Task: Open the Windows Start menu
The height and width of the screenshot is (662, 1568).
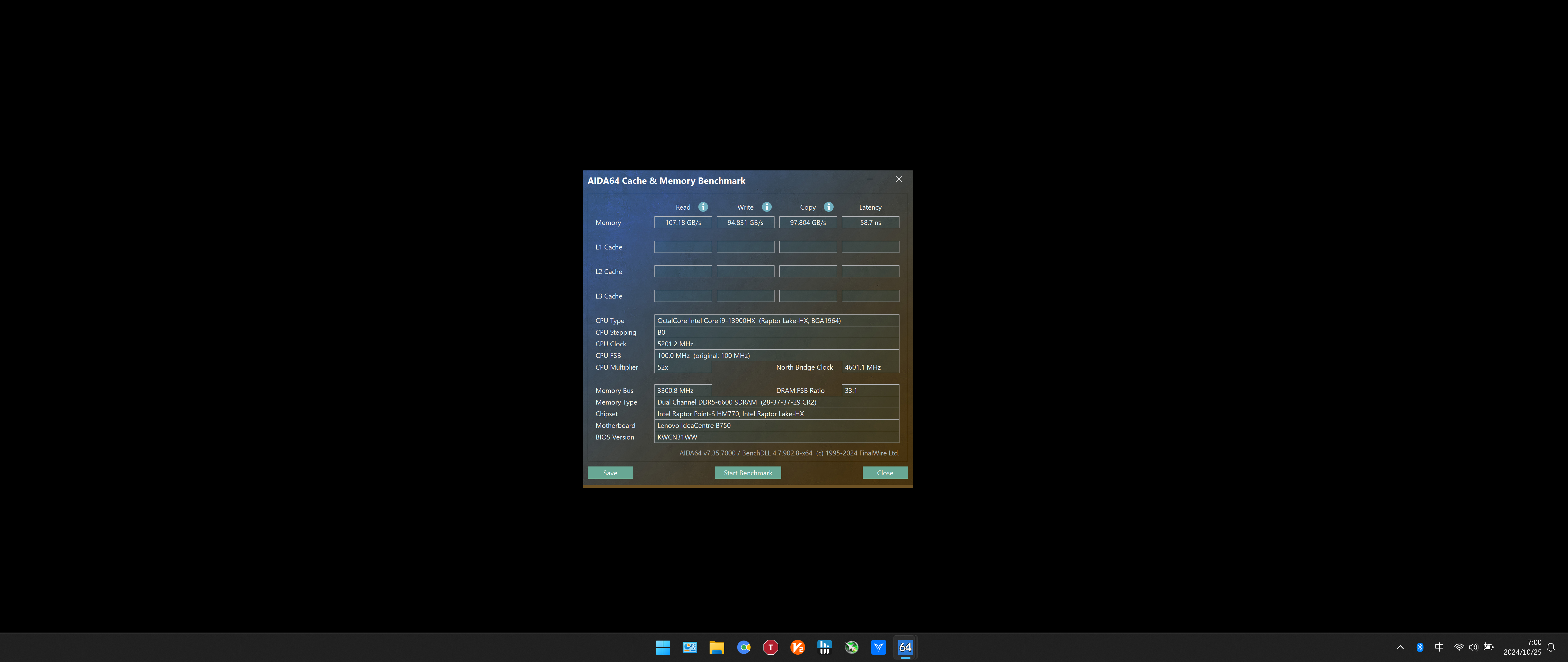Action: click(663, 647)
